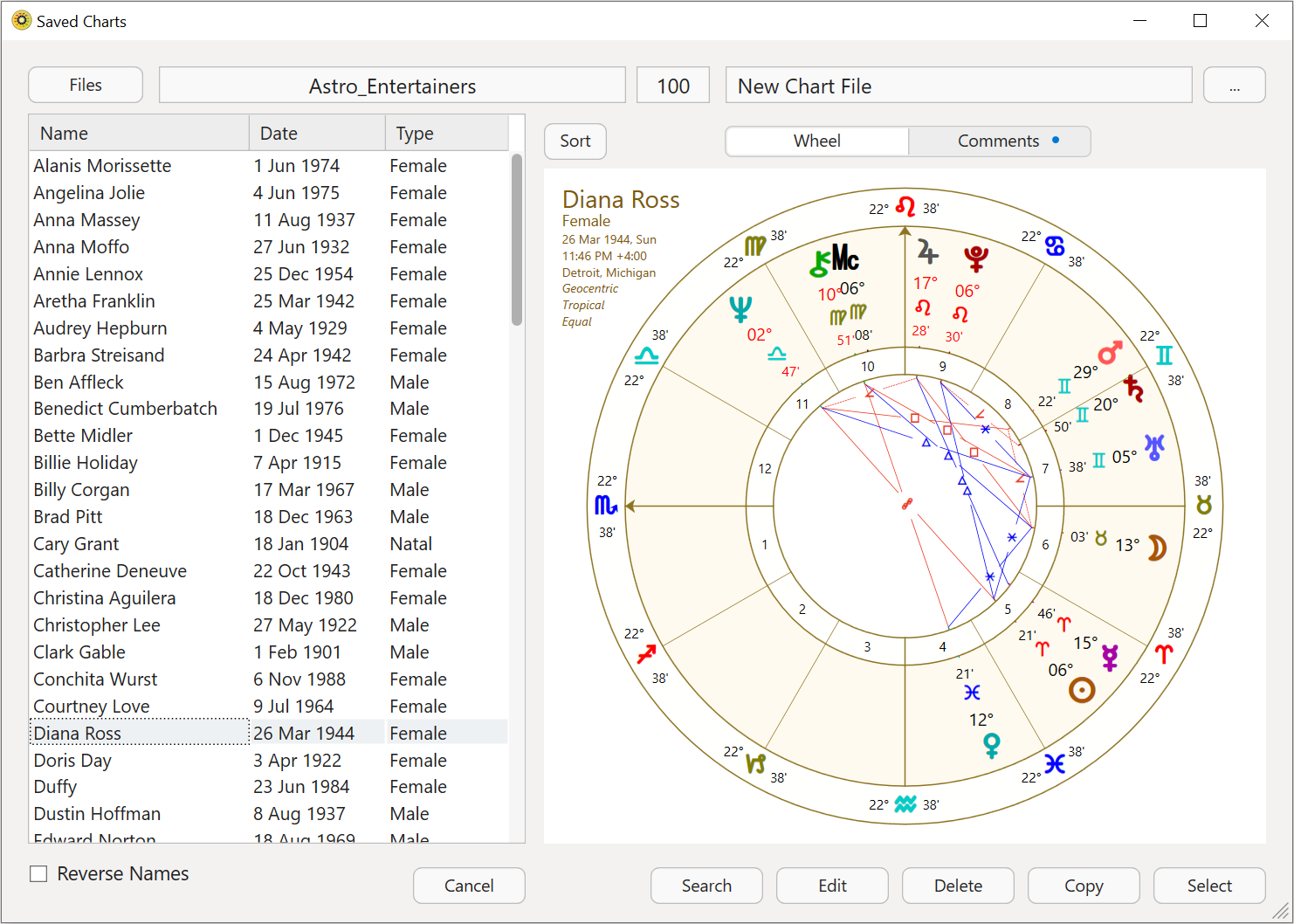Select Alanis Morissette in the list
This screenshot has height=924, width=1294.
tap(269, 165)
